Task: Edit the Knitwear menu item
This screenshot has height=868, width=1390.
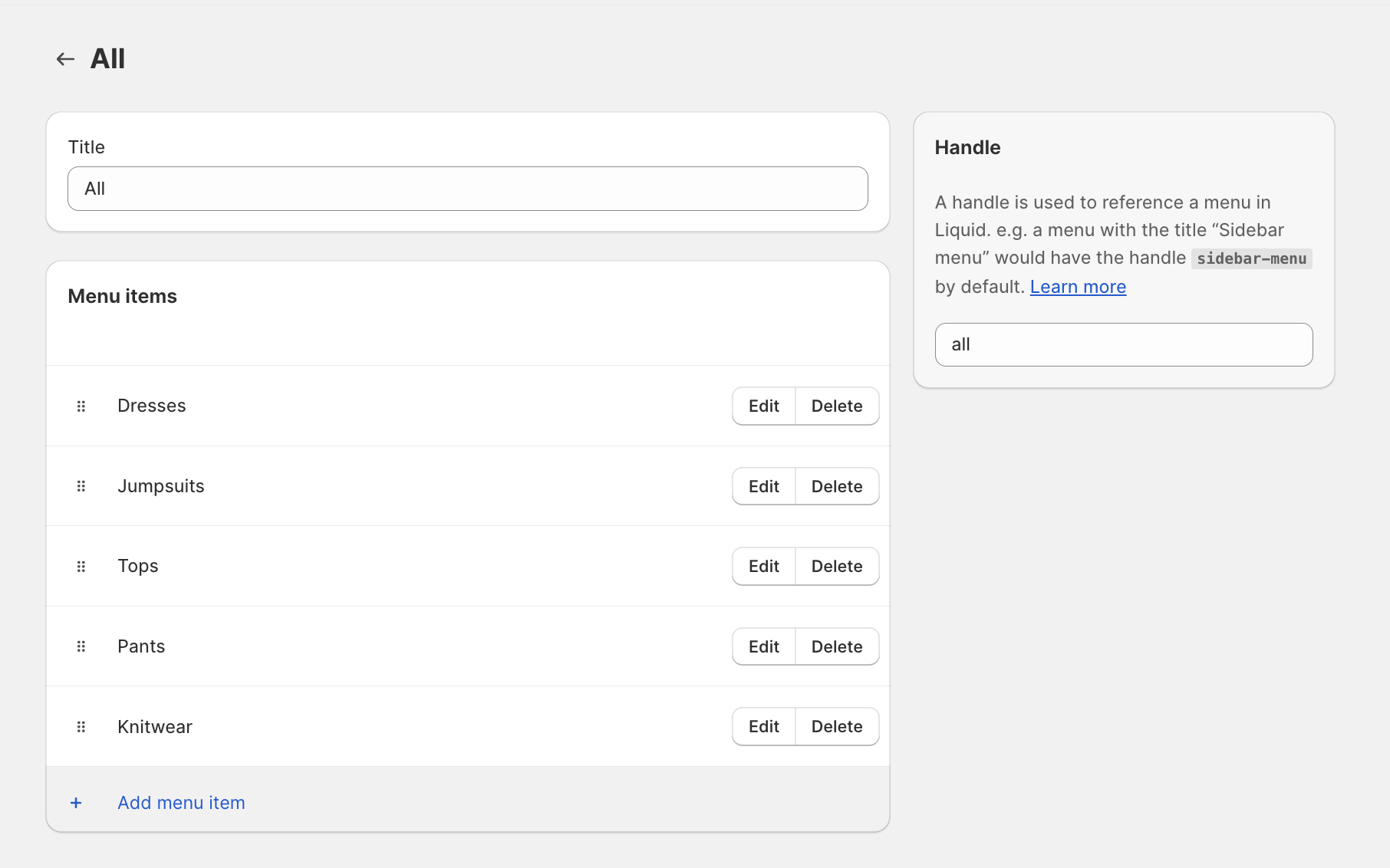Action: coord(763,726)
